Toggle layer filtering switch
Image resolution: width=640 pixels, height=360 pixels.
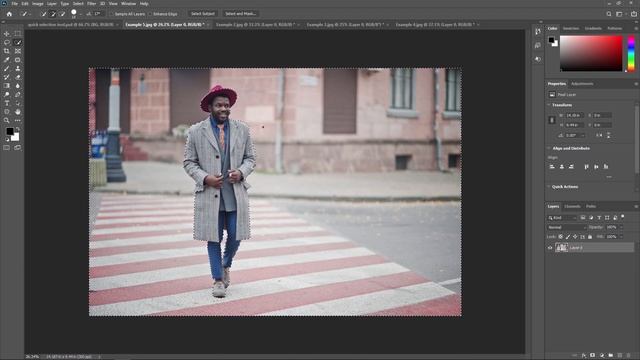(x=623, y=217)
